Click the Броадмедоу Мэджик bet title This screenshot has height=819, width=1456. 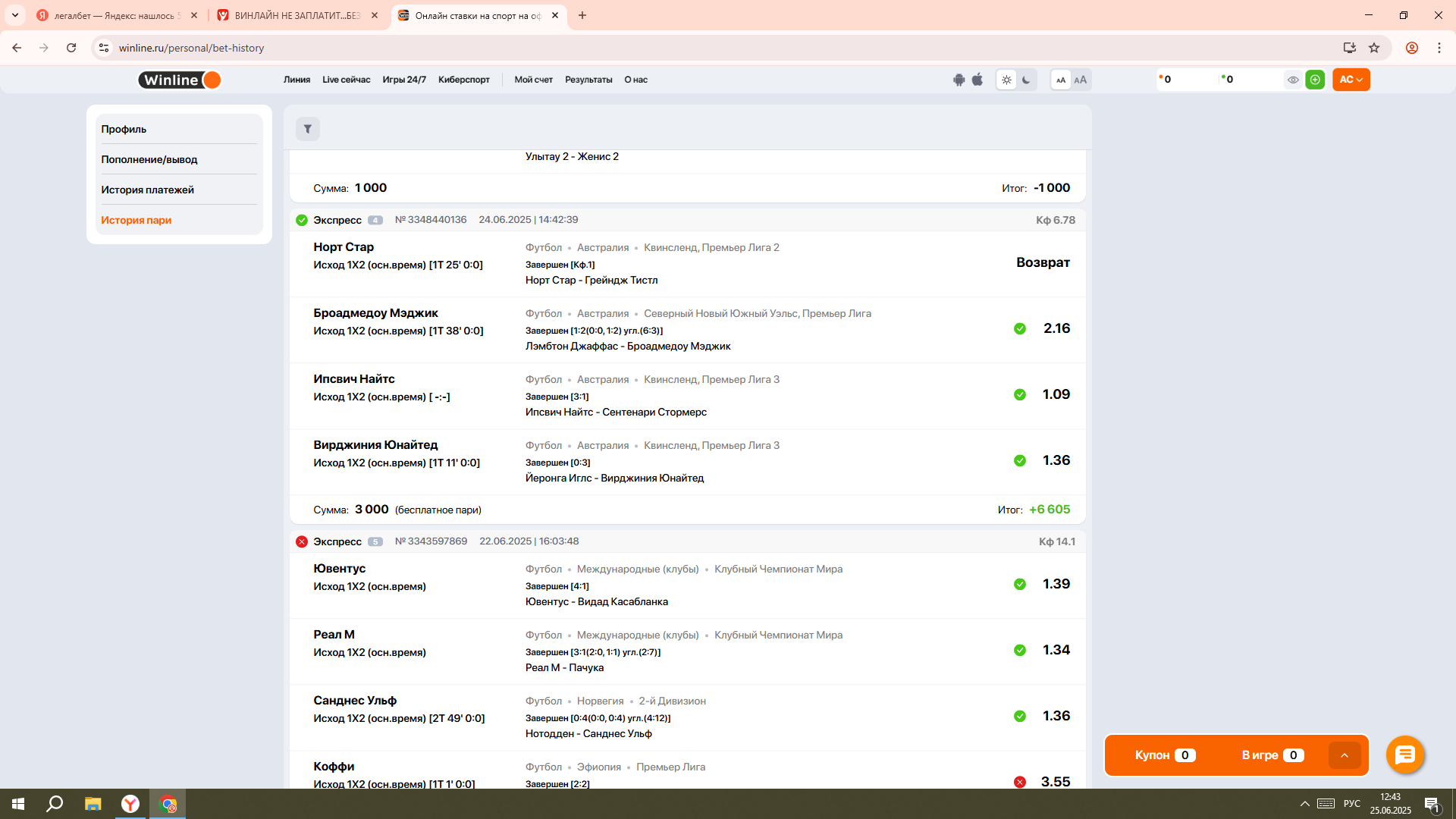[375, 313]
